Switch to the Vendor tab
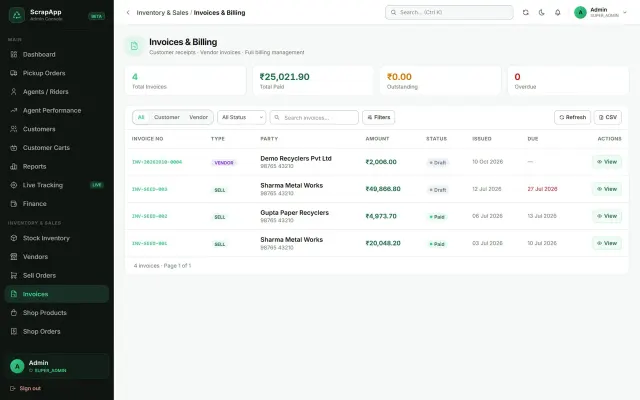 (199, 117)
